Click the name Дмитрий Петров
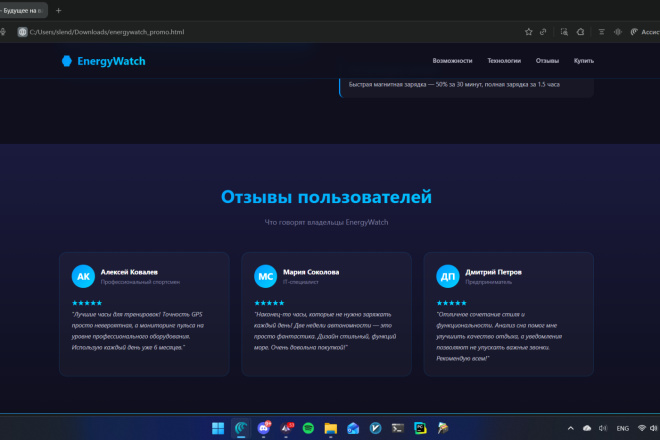The width and height of the screenshot is (660, 440). (493, 272)
